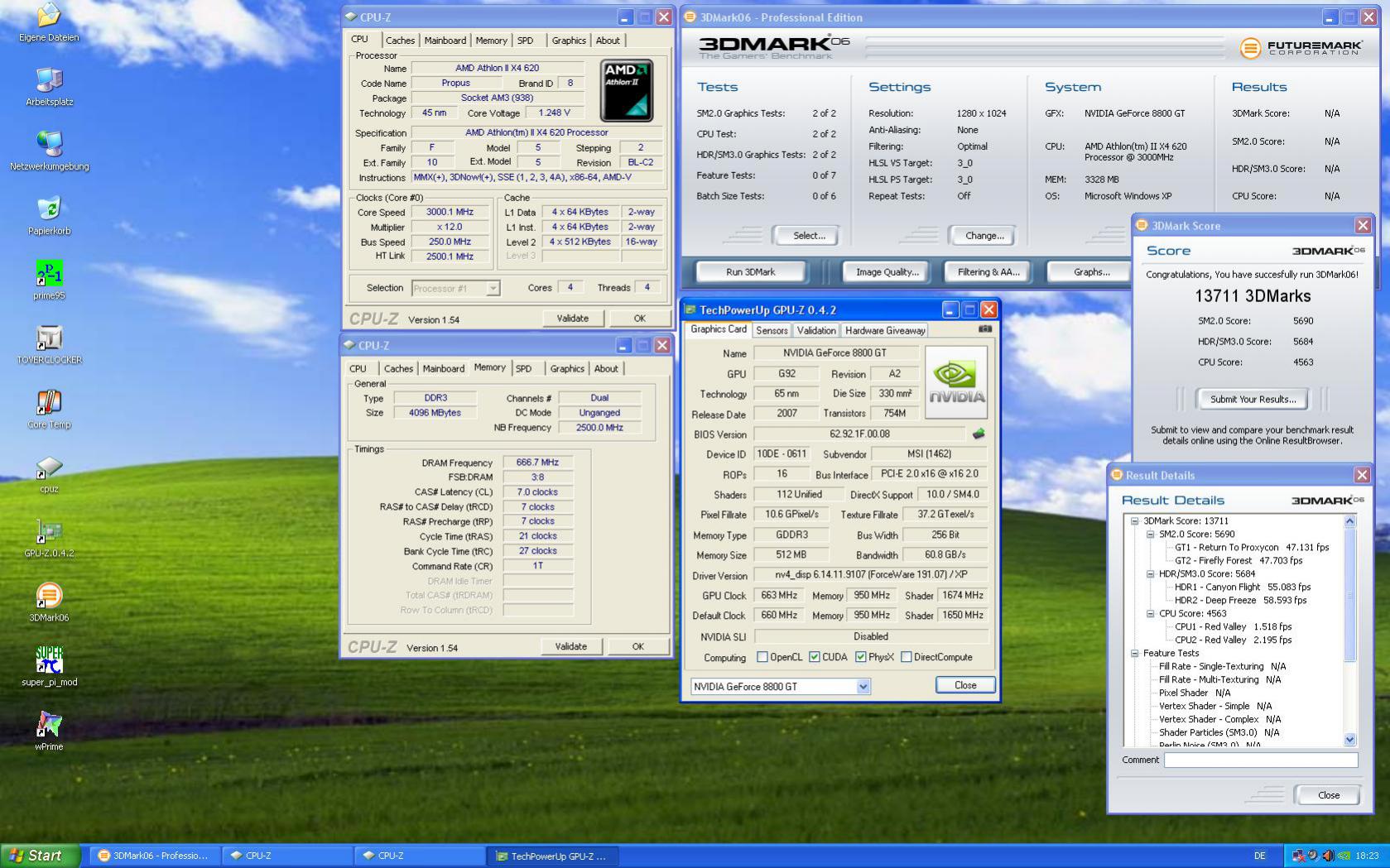Open the Netzwerkumgebung desktop icon

click(49, 144)
